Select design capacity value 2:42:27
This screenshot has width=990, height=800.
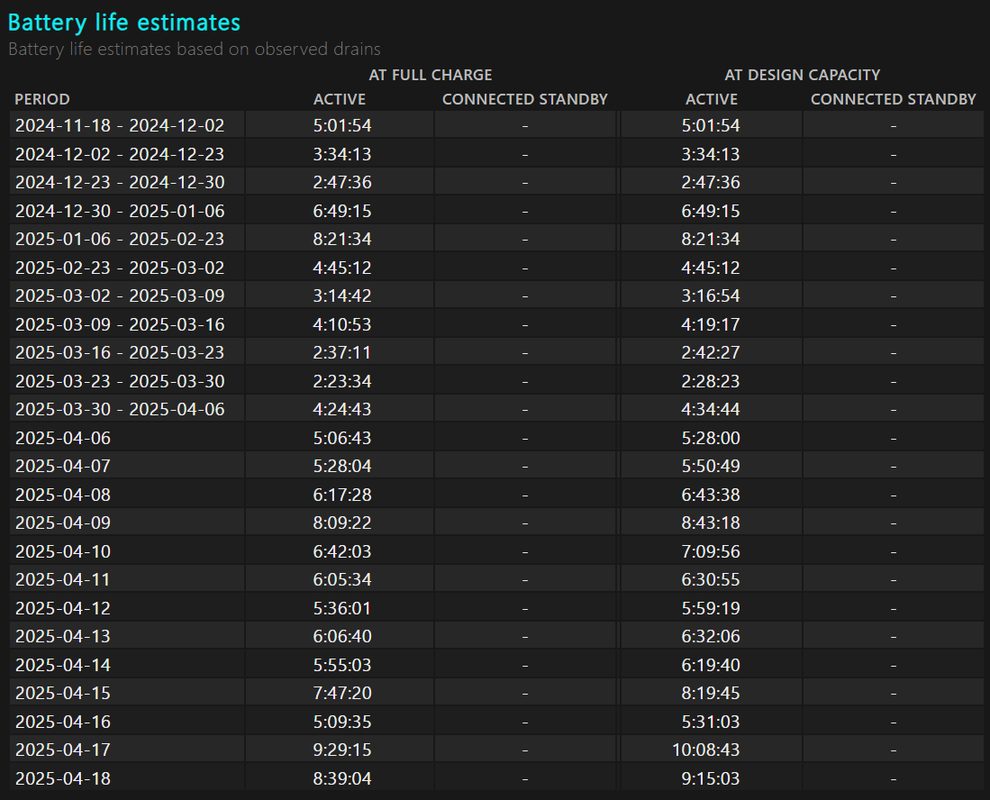point(710,352)
